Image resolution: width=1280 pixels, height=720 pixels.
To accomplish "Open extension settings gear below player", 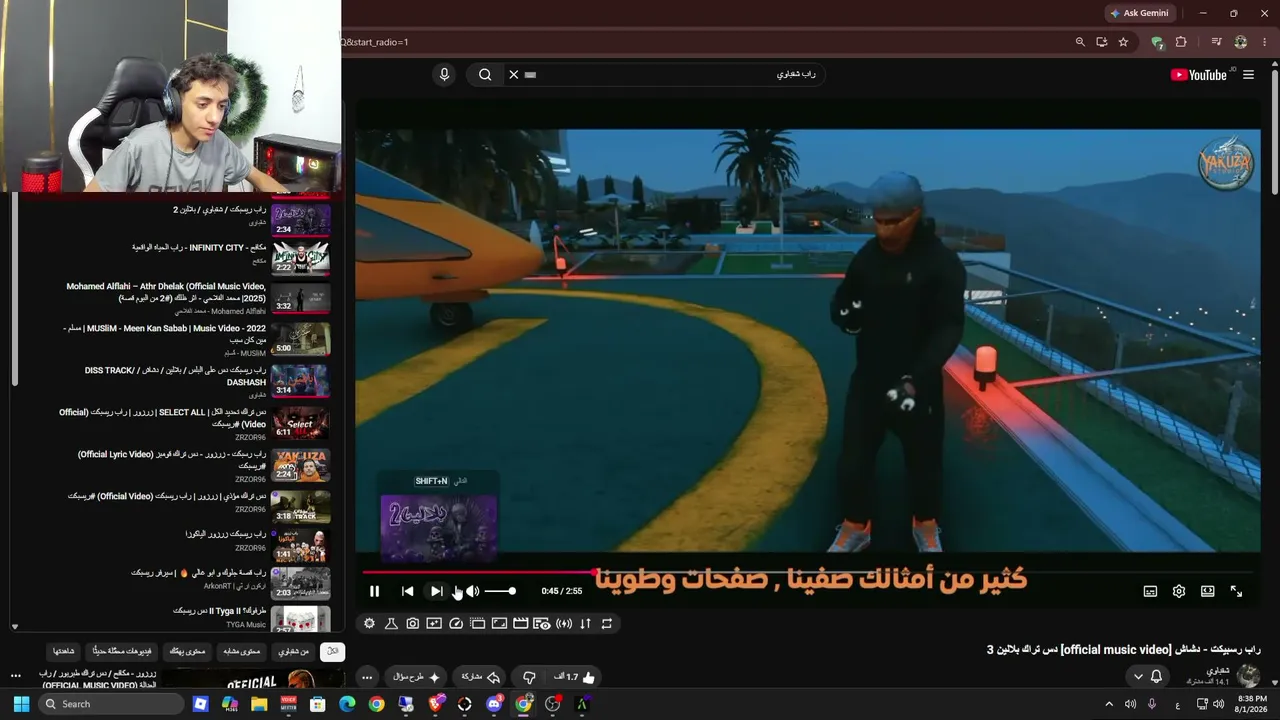I will click(x=369, y=623).
